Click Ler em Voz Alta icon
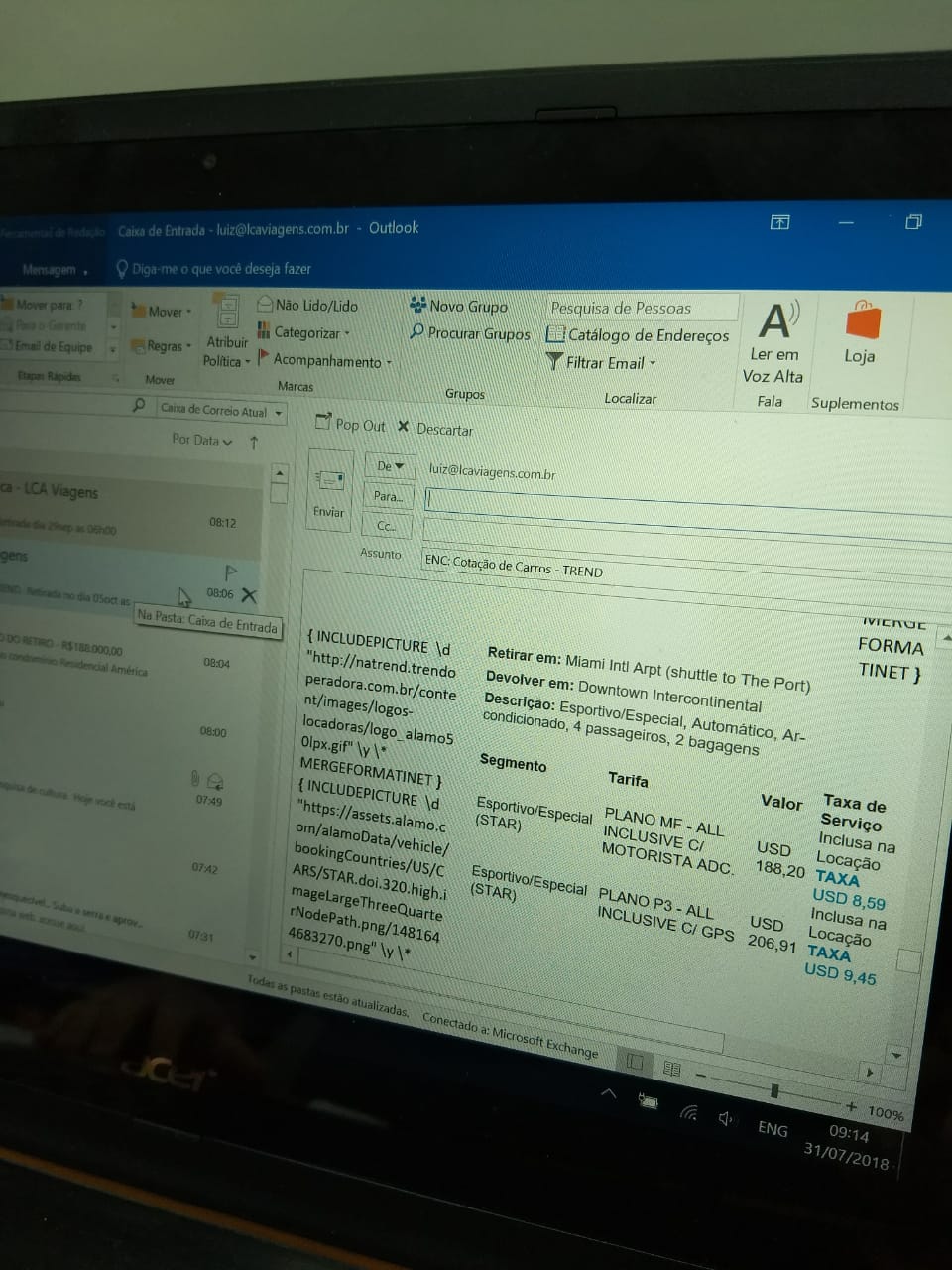 pos(776,320)
